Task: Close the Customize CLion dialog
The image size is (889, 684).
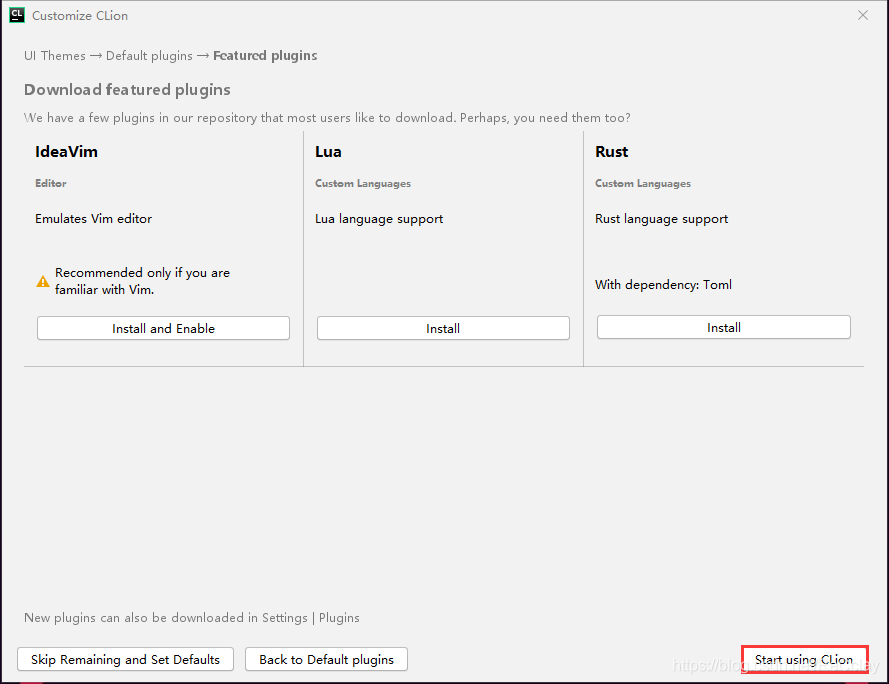Action: (863, 15)
